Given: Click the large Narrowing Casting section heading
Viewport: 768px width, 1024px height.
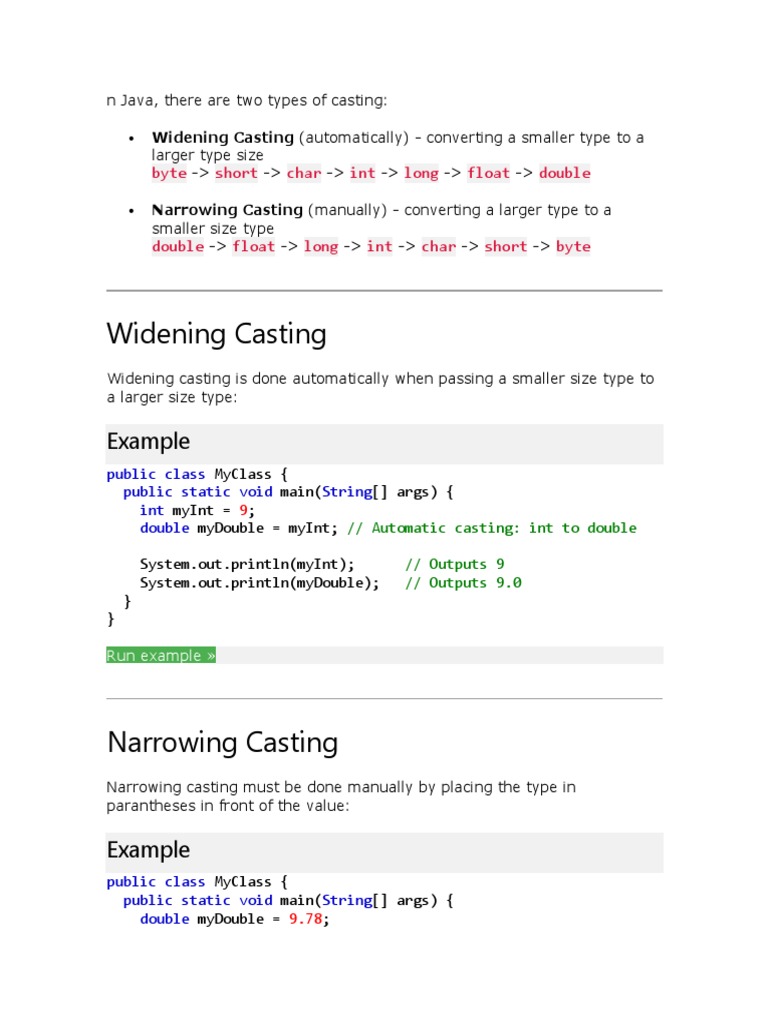Looking at the screenshot, I should coord(222,743).
